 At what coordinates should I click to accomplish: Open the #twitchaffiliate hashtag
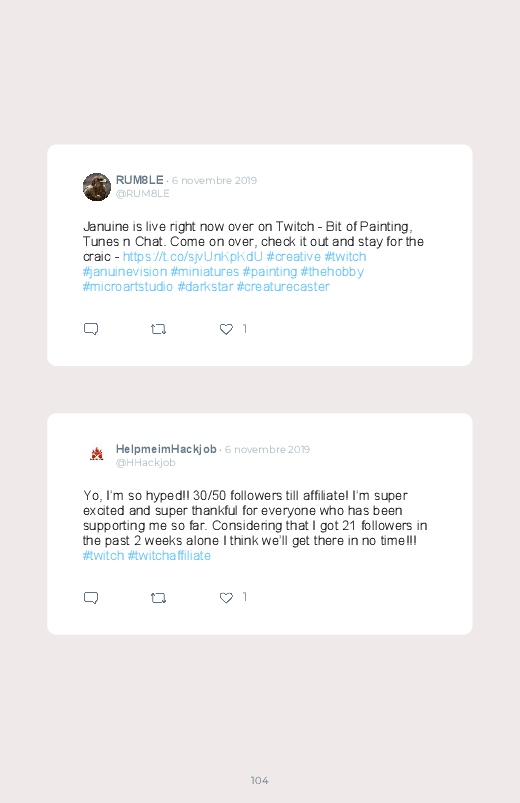169,556
